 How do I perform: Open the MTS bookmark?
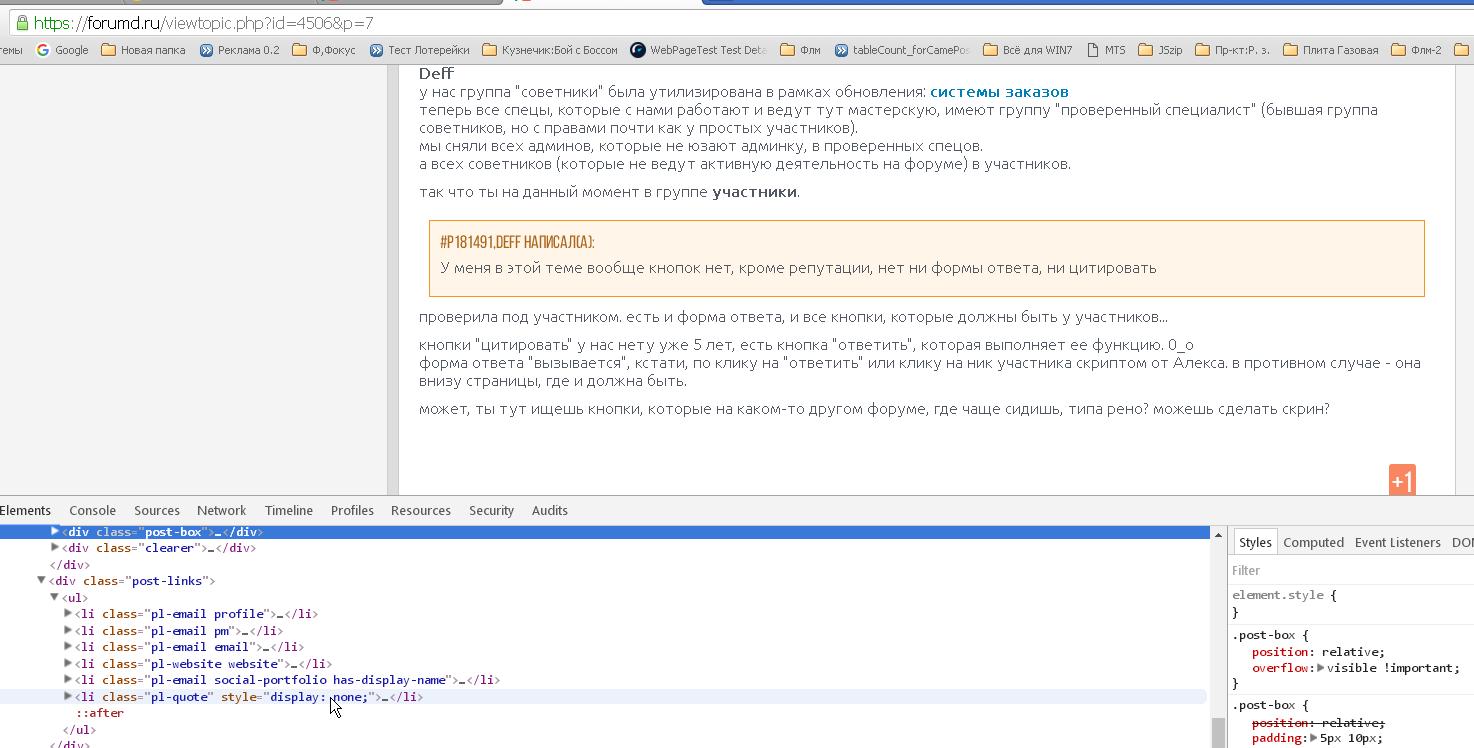[1106, 50]
